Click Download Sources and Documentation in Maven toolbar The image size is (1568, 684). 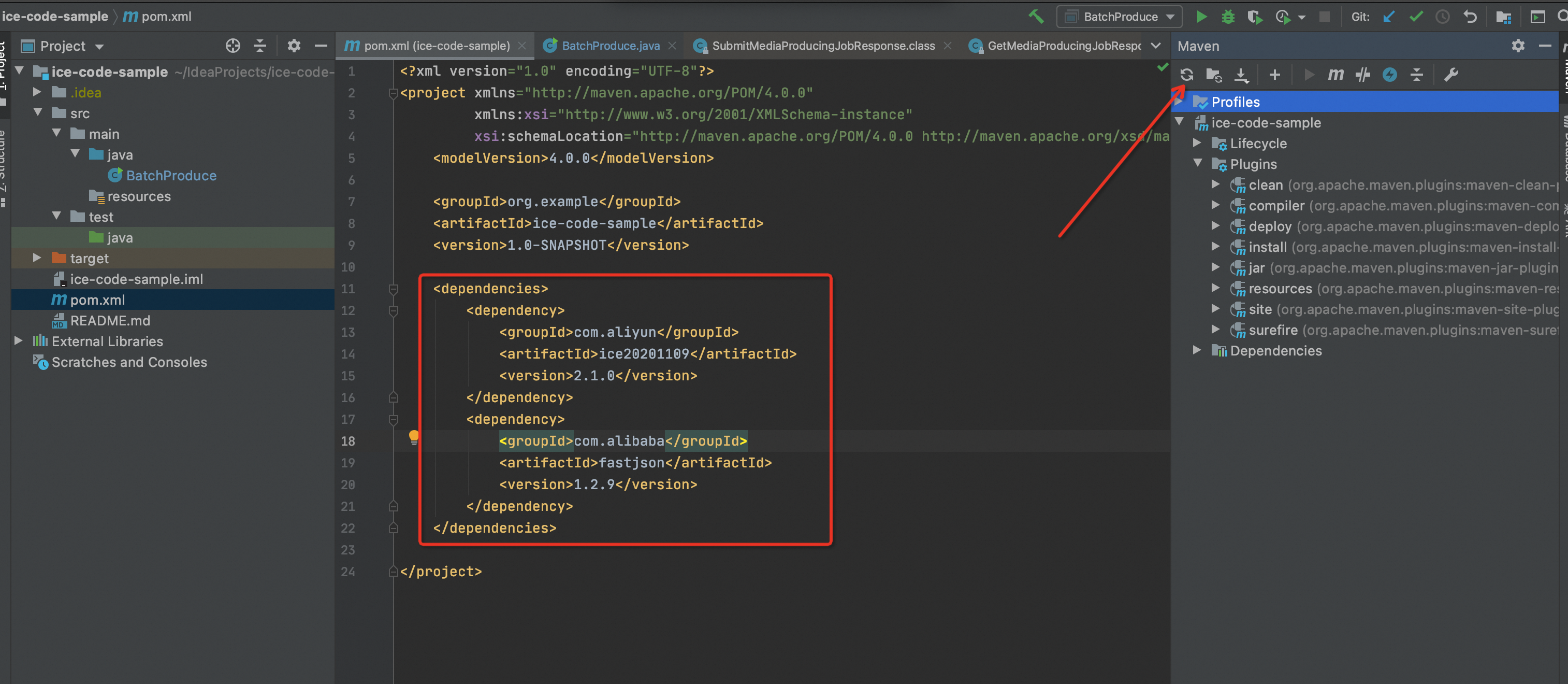click(x=1241, y=75)
